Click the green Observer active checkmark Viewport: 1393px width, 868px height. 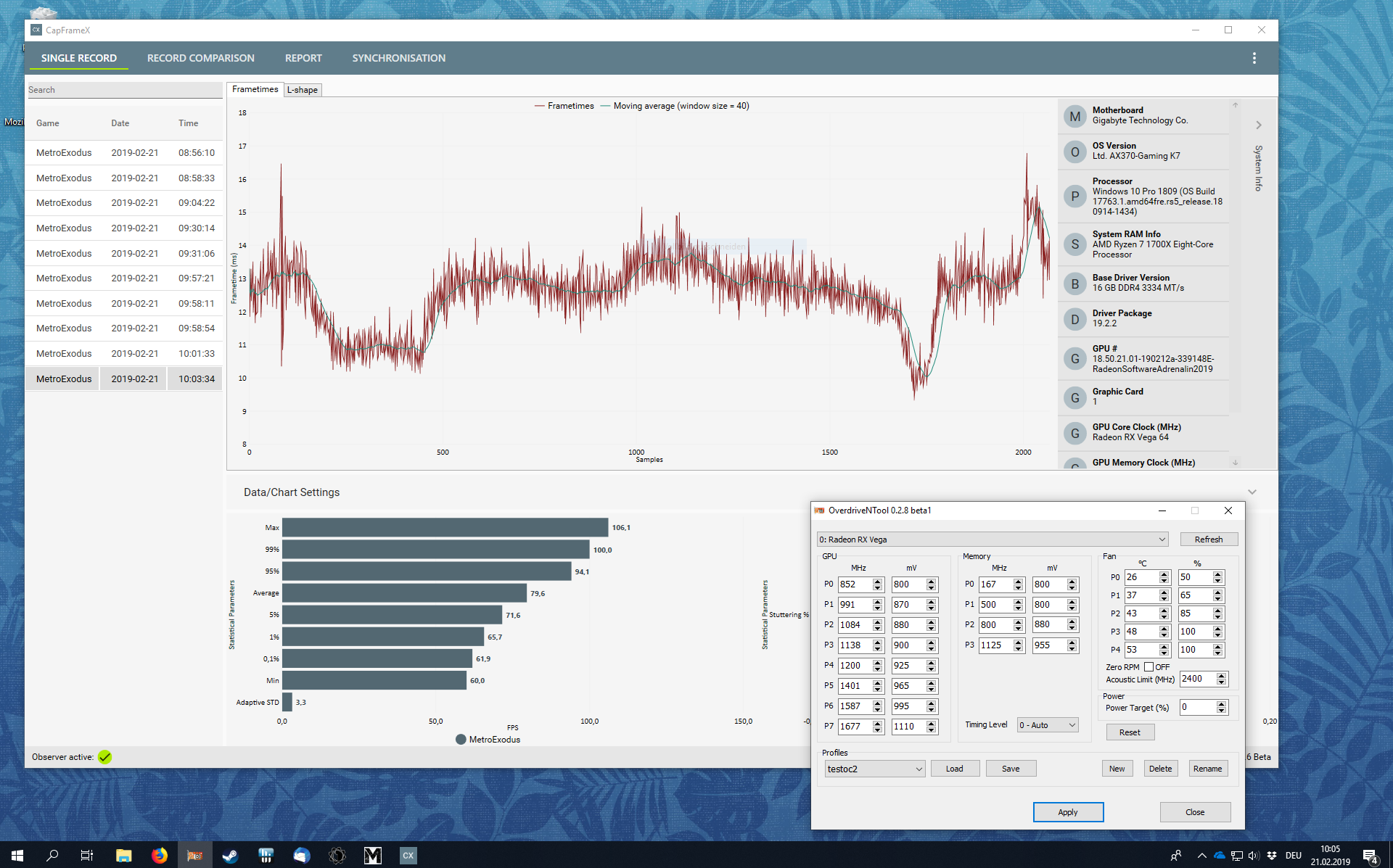tap(105, 757)
